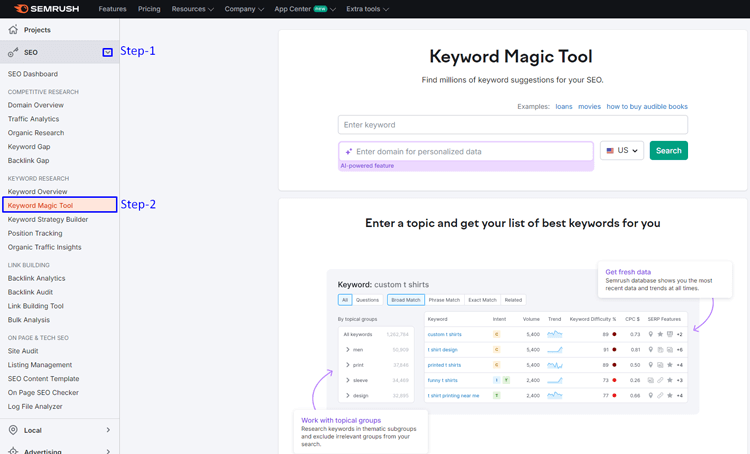Collapse the SEO section chevron
Image resolution: width=750 pixels, height=454 pixels.
[x=108, y=52]
